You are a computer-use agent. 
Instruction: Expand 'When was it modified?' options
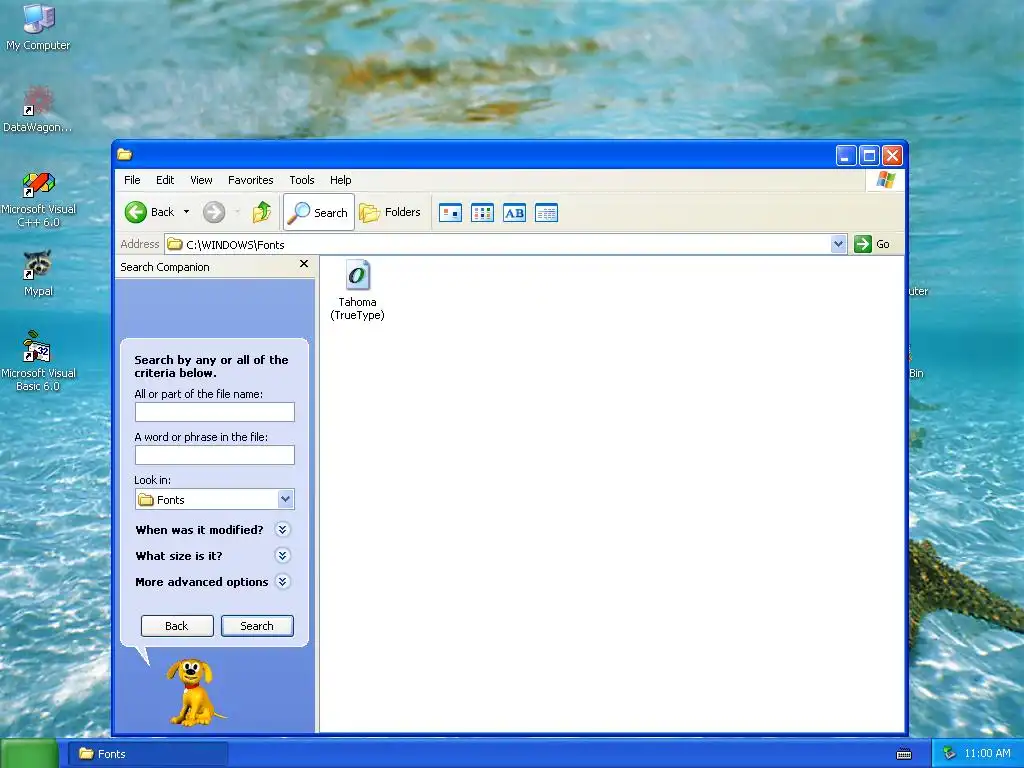point(282,530)
